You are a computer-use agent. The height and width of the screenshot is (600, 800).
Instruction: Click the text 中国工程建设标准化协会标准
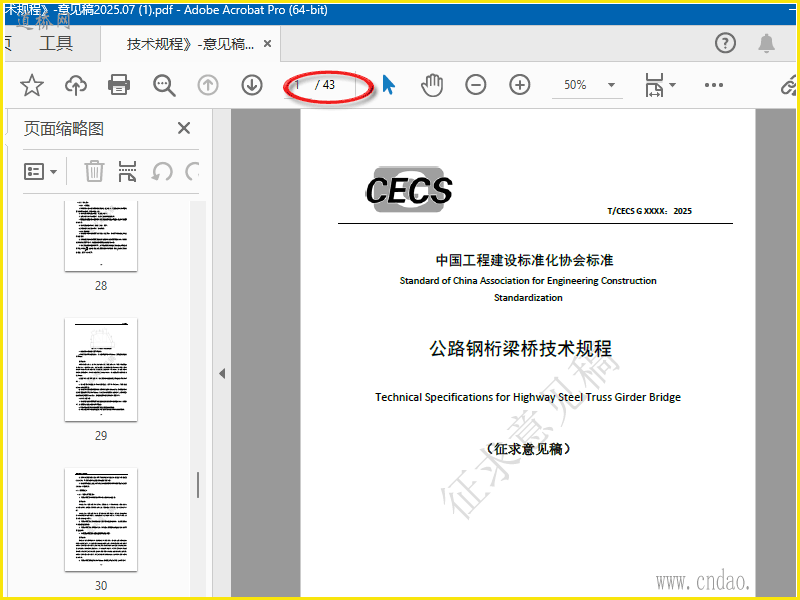[x=524, y=260]
